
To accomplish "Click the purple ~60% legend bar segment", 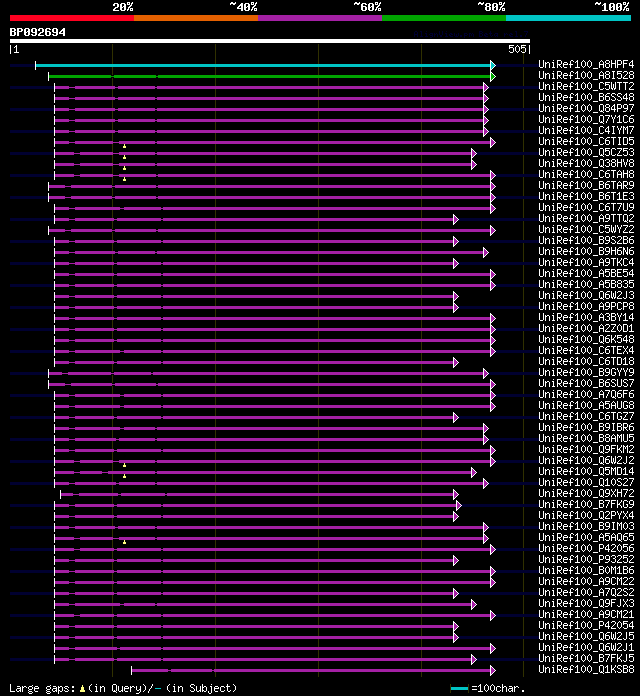I will 320,18.
